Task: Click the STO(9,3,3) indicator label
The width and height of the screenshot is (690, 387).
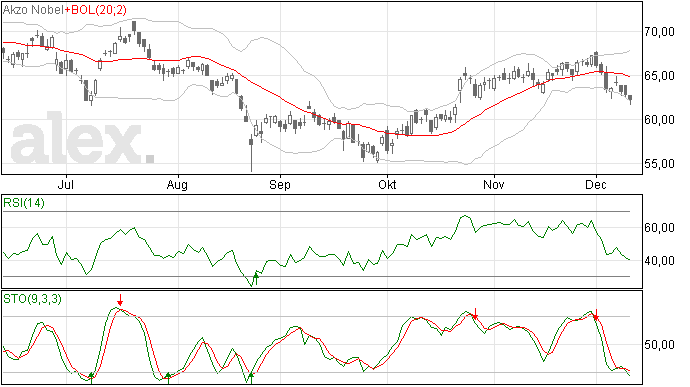Action: [32, 299]
